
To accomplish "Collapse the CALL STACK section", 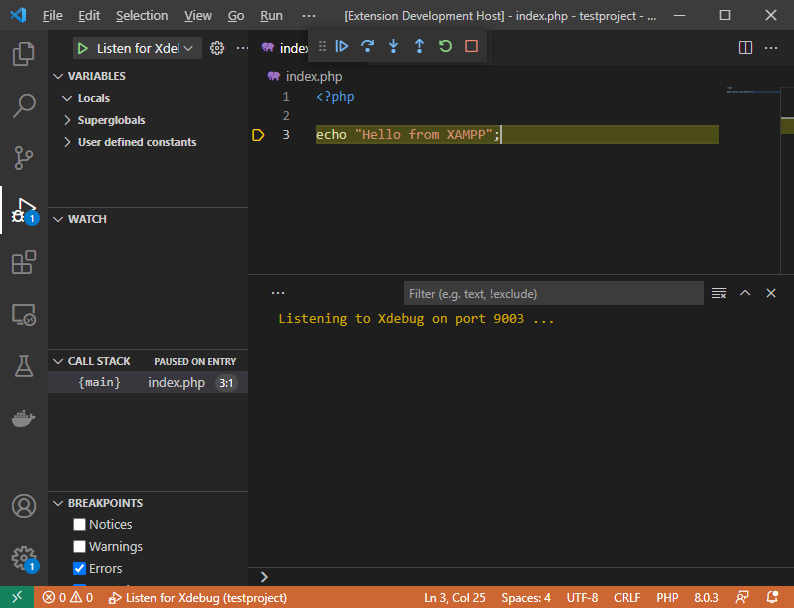I will pyautogui.click(x=58, y=361).
